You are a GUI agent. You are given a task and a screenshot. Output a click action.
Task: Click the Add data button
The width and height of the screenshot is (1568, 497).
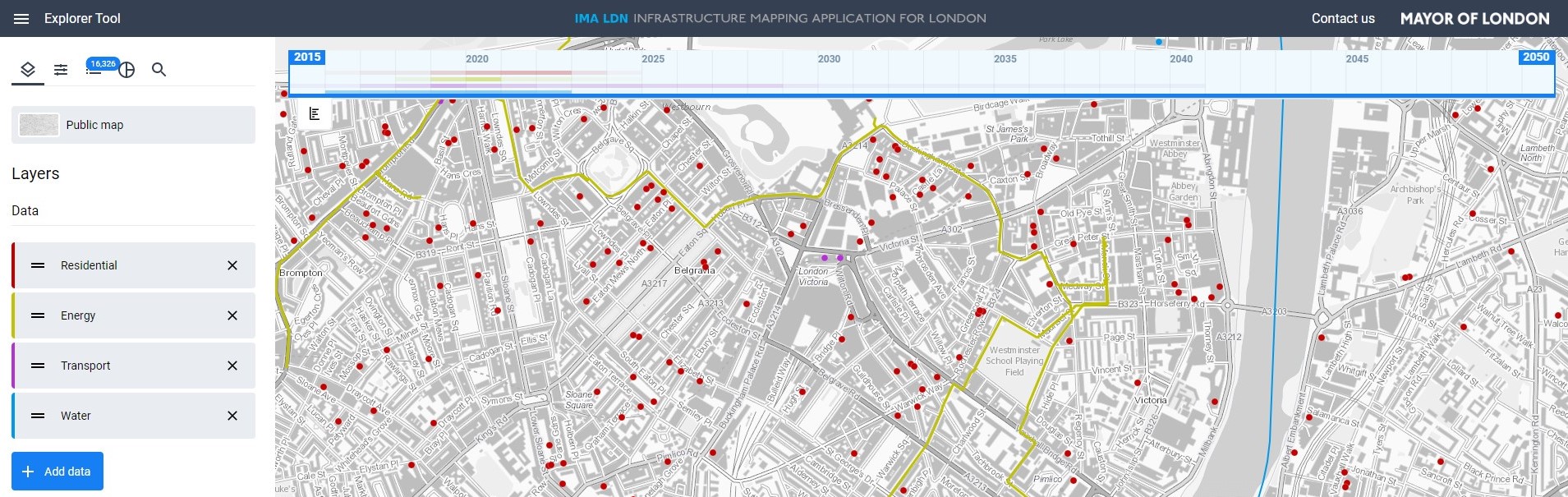pyautogui.click(x=57, y=472)
